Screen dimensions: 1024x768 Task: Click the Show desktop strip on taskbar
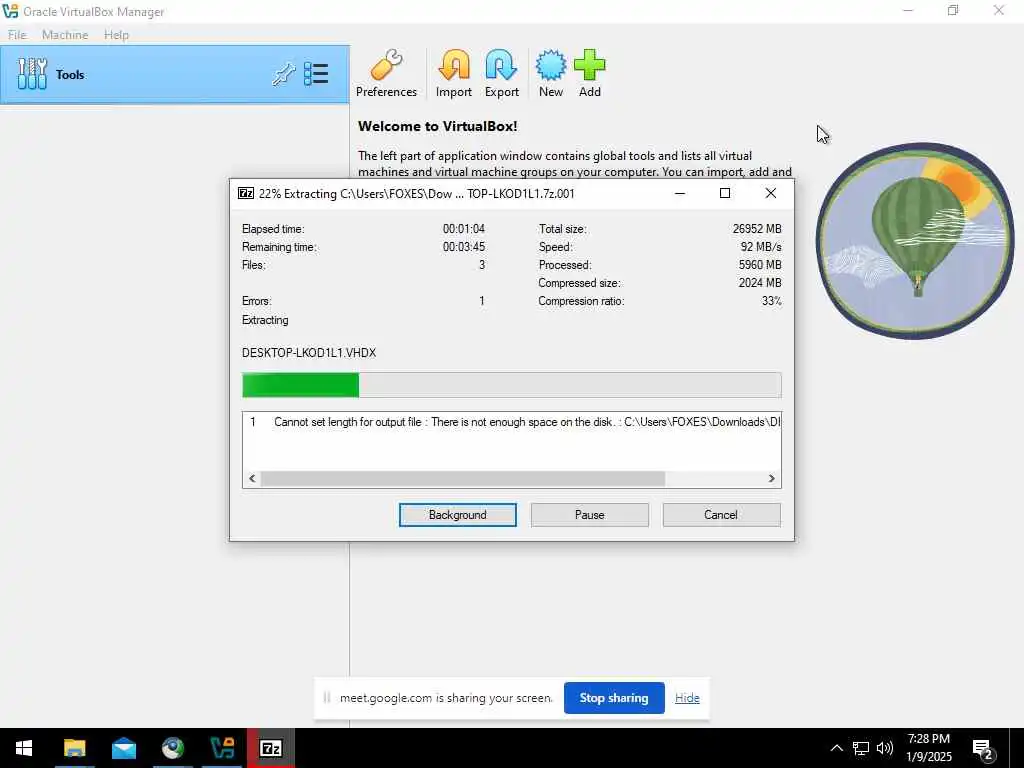click(1017, 748)
